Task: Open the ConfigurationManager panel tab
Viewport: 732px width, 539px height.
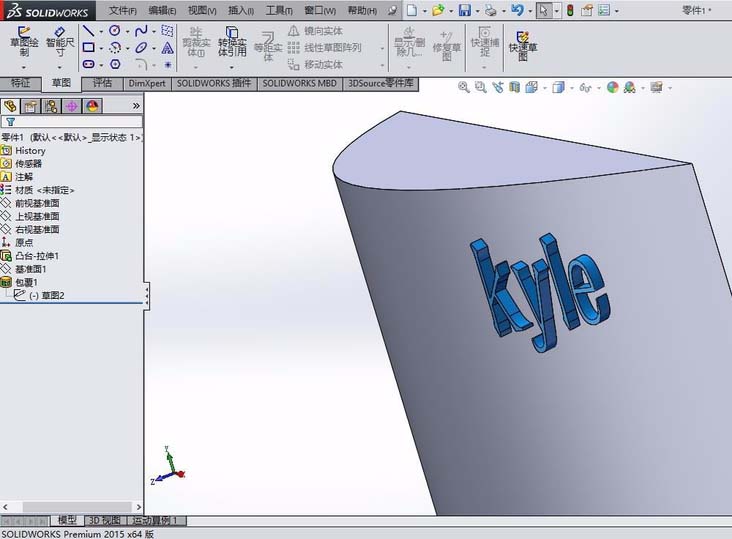Action: tap(51, 106)
